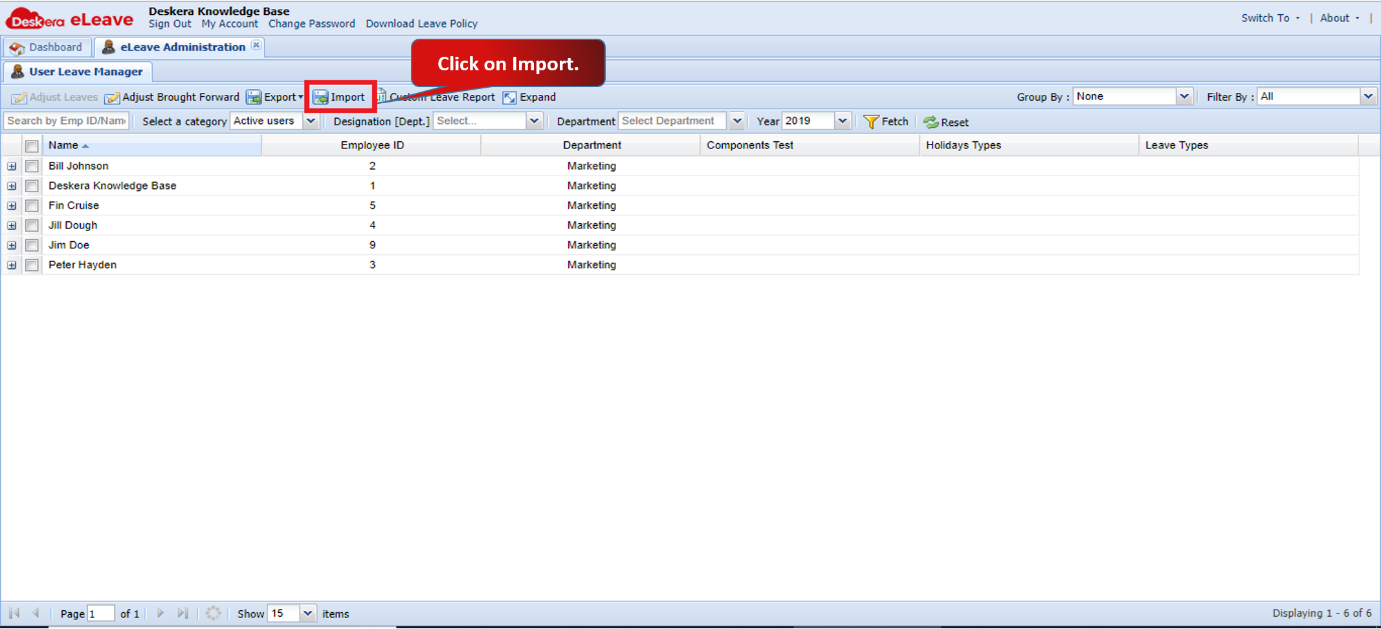Open the My Account link
1381x629 pixels.
point(230,24)
